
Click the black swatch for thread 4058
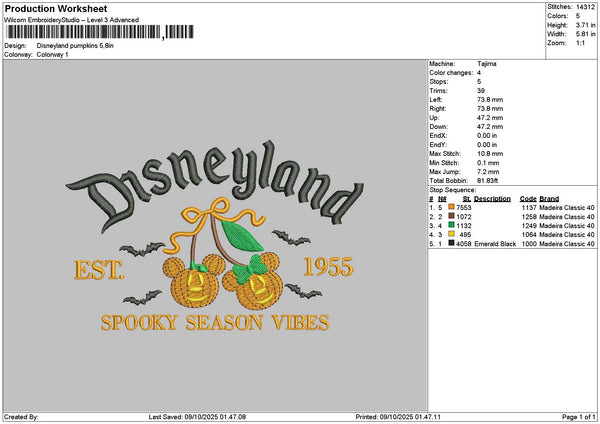452,243
